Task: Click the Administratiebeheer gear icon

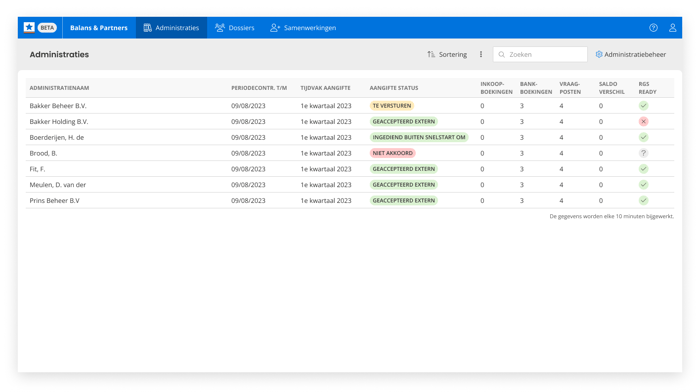Action: [x=599, y=54]
